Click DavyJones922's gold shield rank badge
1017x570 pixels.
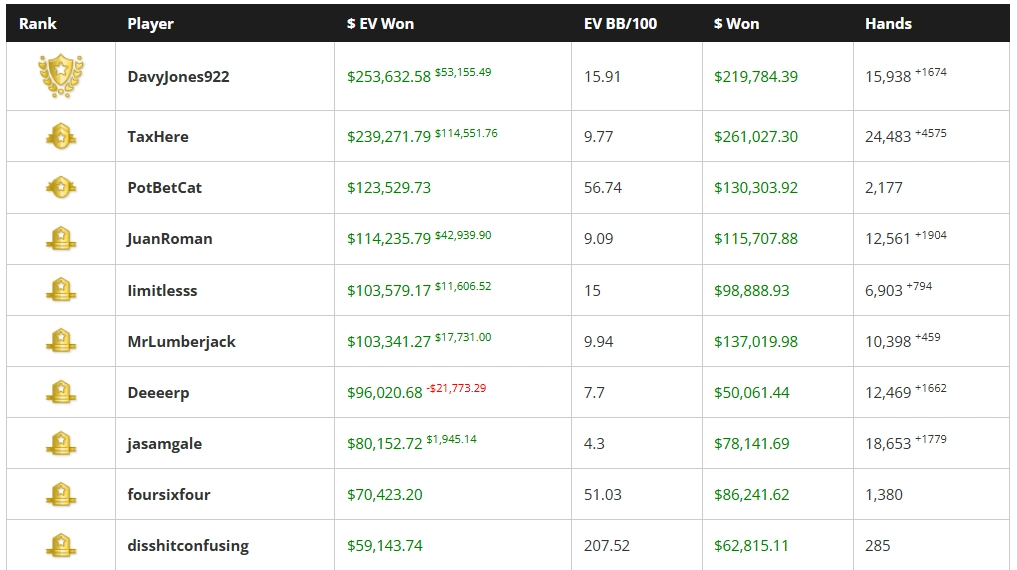[x=61, y=76]
